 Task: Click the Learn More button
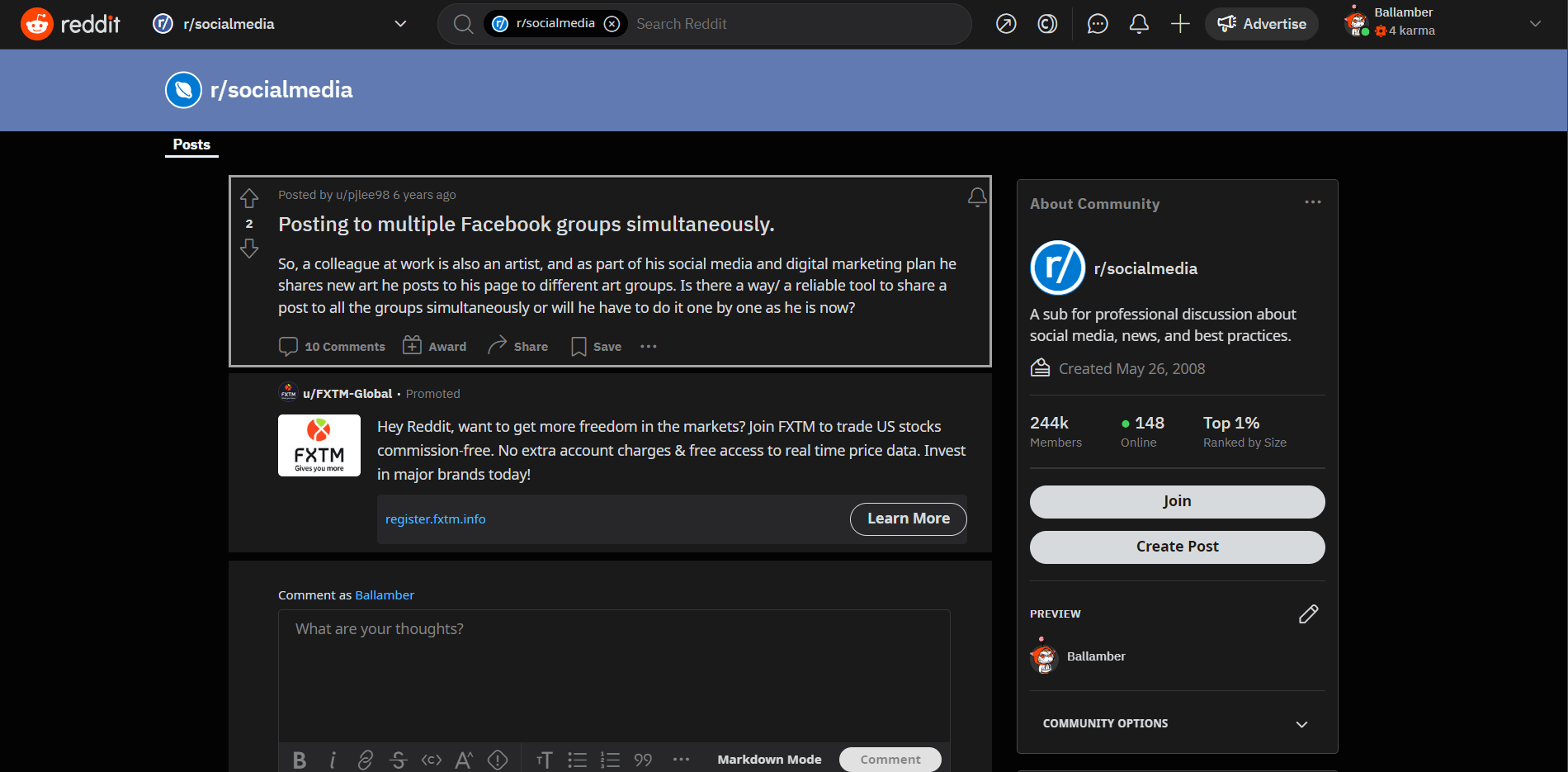pos(909,519)
